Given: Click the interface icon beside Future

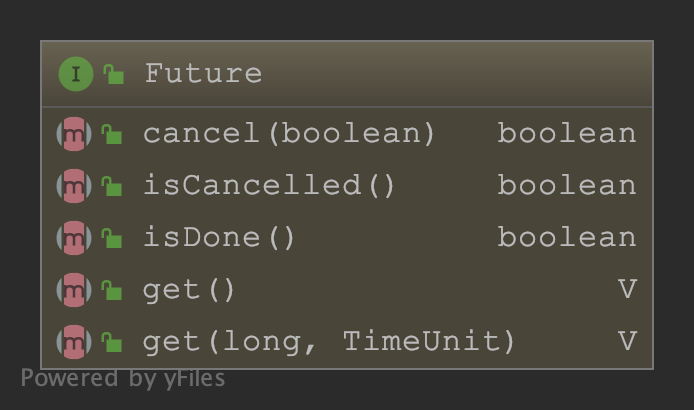Looking at the screenshot, I should 75,74.
